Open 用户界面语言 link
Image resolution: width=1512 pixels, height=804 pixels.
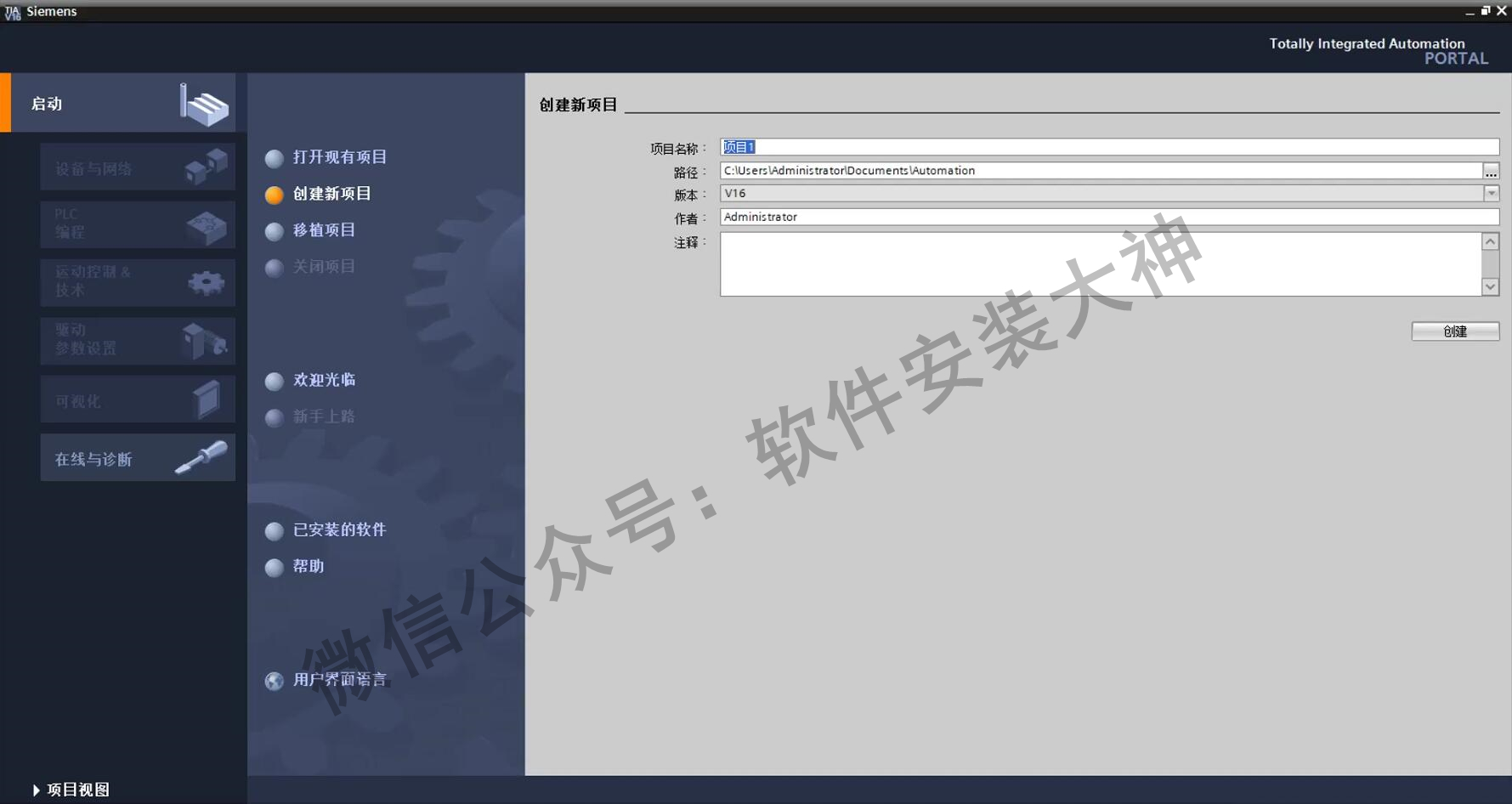[340, 679]
